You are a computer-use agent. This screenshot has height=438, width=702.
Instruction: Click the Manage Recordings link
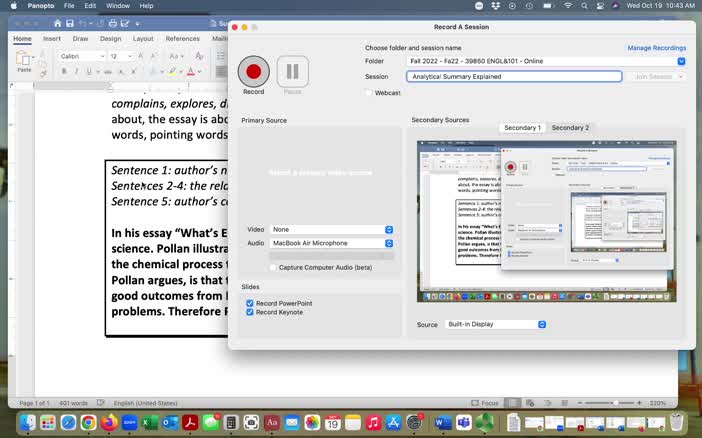[x=656, y=47]
